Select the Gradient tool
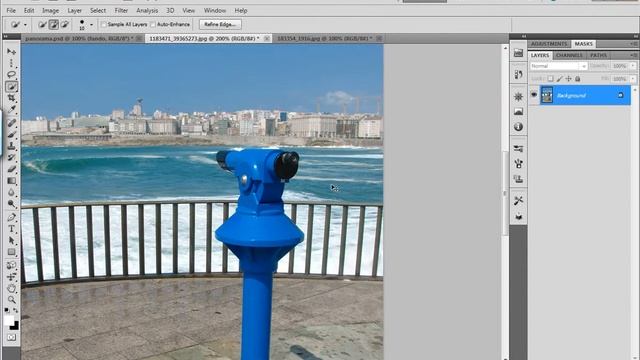Viewport: 640px width, 360px height. (11, 181)
